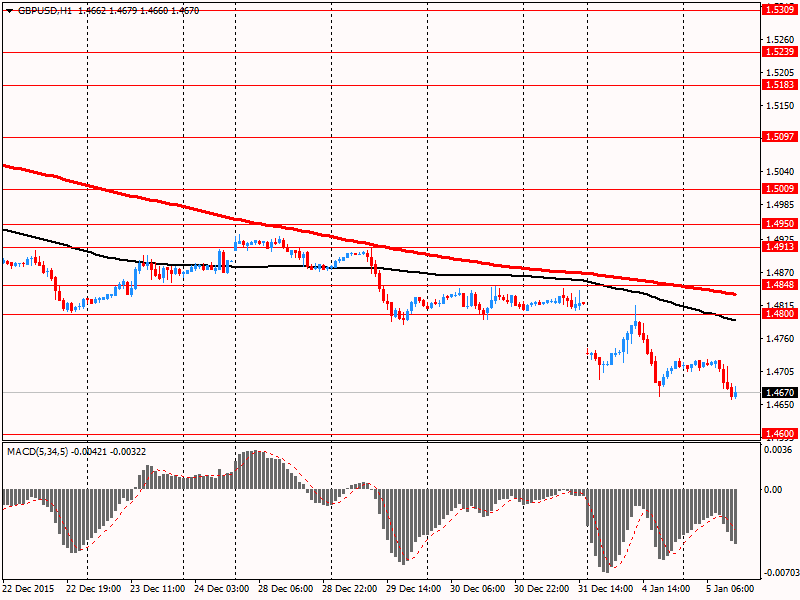Select the 1.4913 red price level label
Viewport: 800px width, 600px height.
[x=780, y=246]
